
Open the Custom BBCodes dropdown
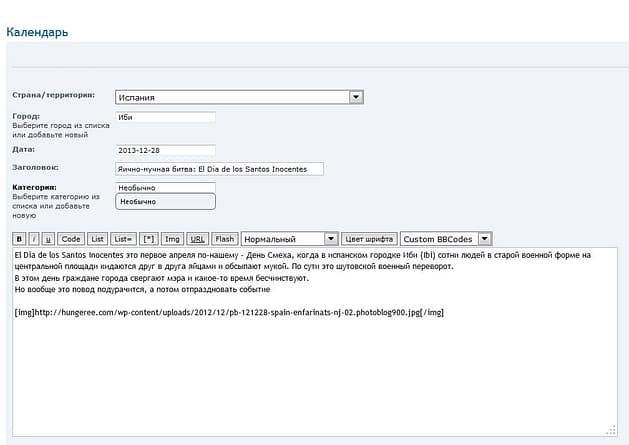(446, 239)
